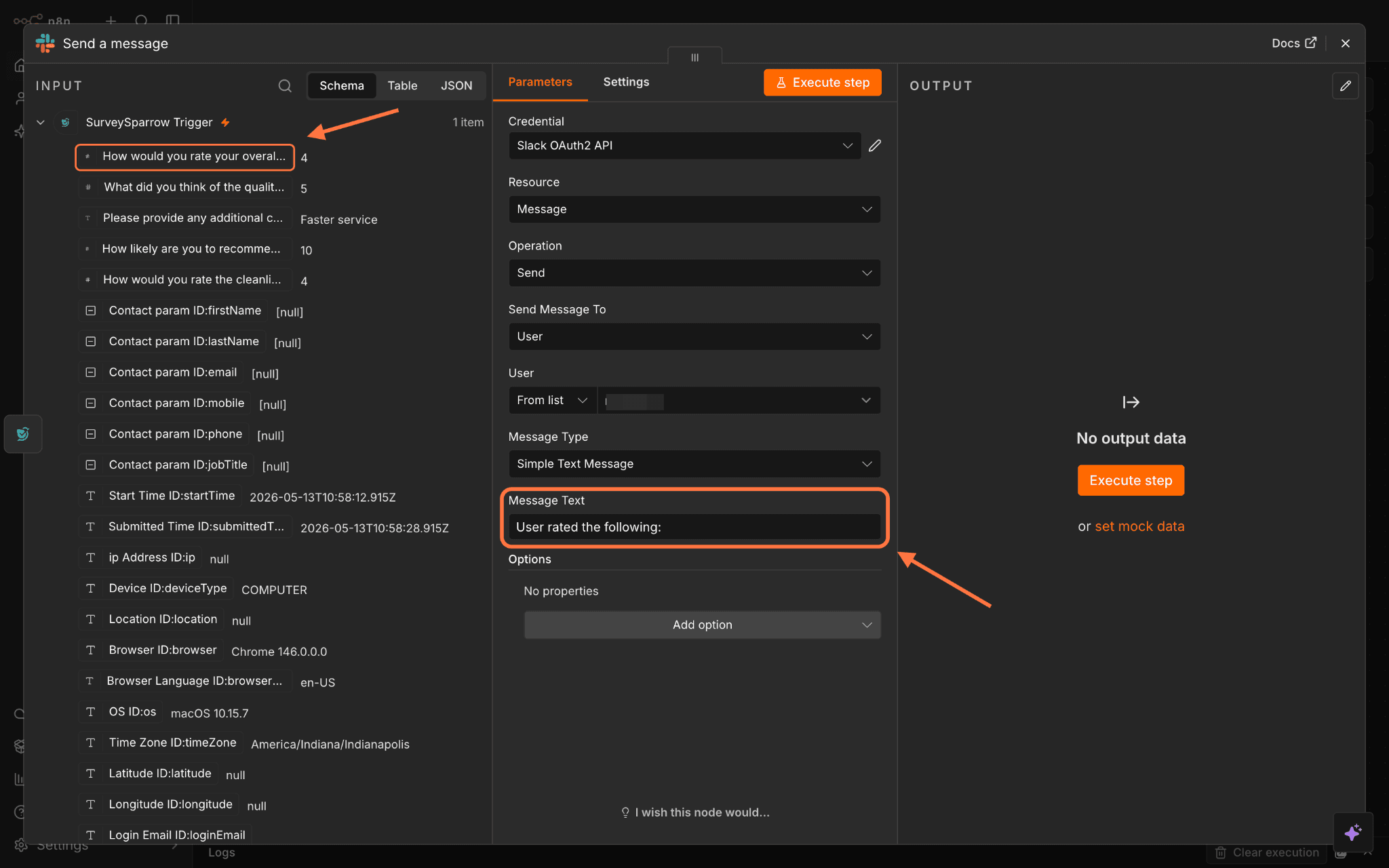Change the From list mode selector
Screen dimensions: 1389x868
(552, 401)
